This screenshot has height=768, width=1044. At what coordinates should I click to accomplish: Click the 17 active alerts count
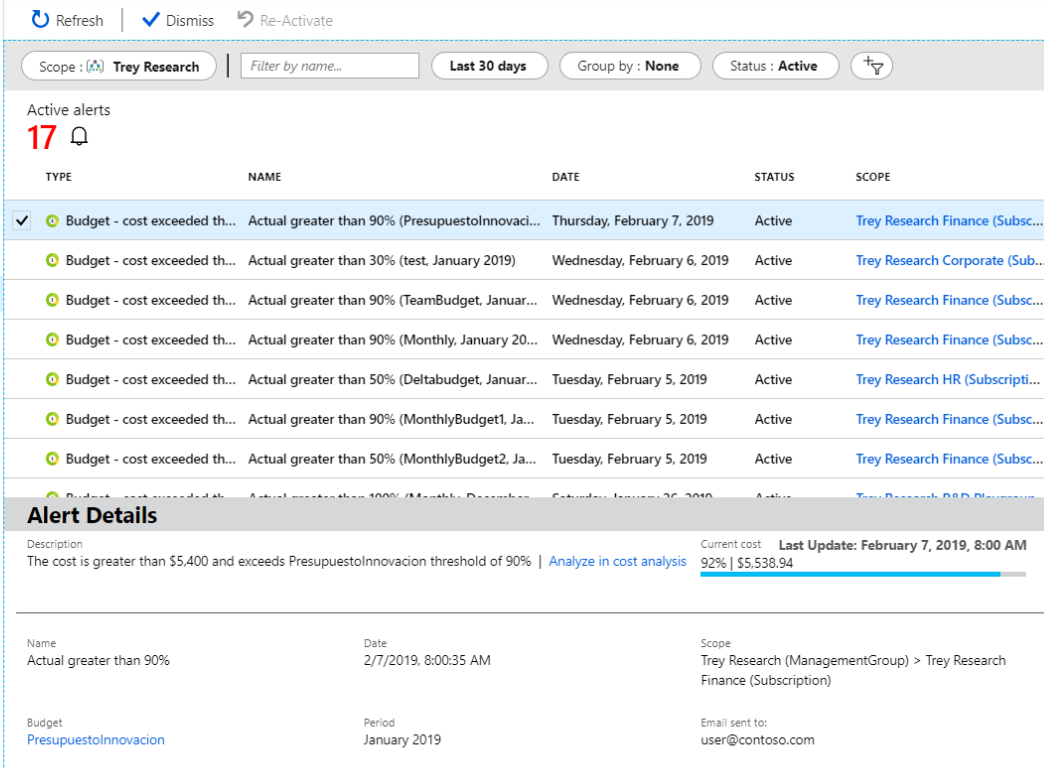[41, 137]
